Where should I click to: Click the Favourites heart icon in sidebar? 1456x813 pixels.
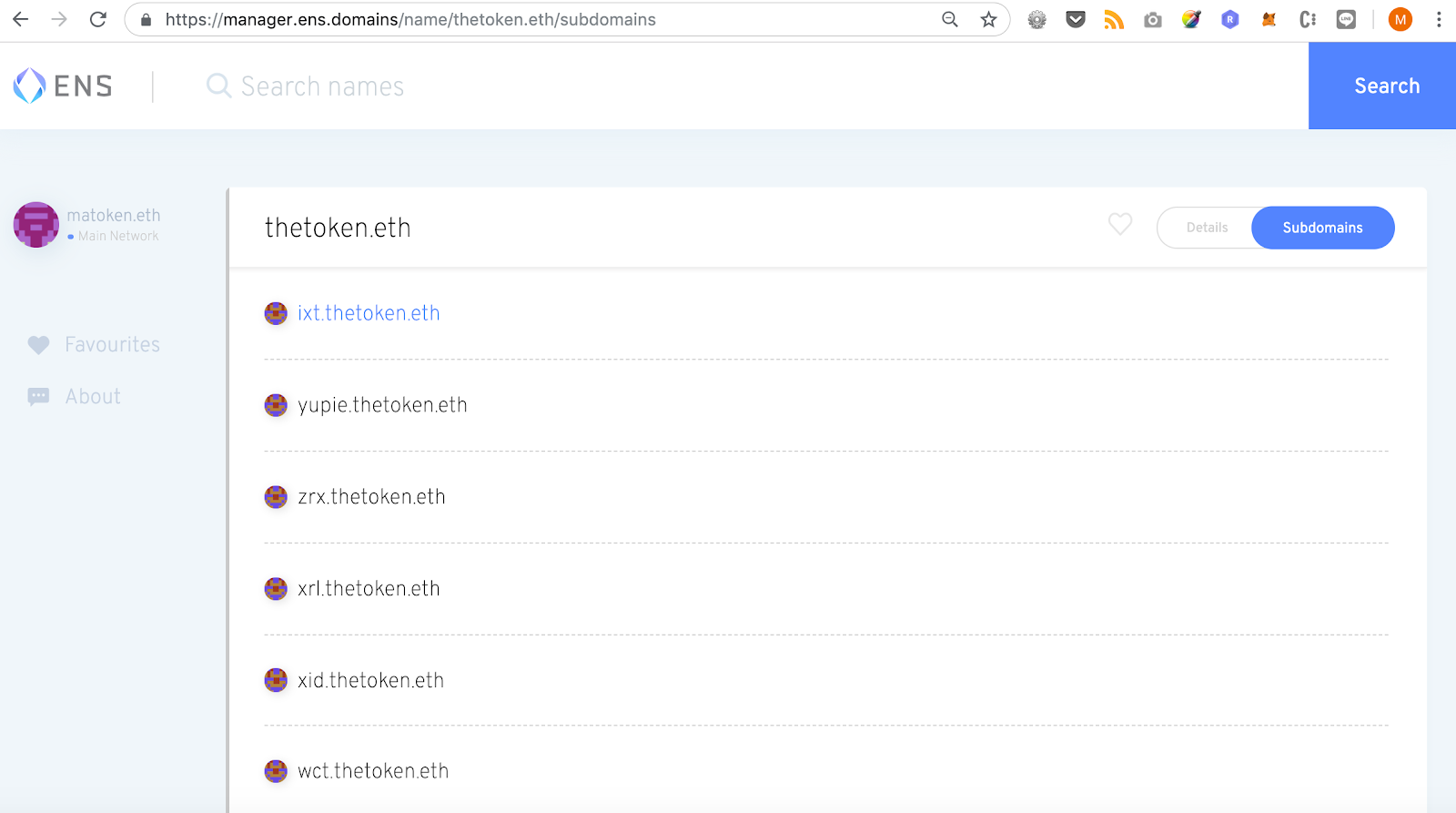click(x=38, y=345)
